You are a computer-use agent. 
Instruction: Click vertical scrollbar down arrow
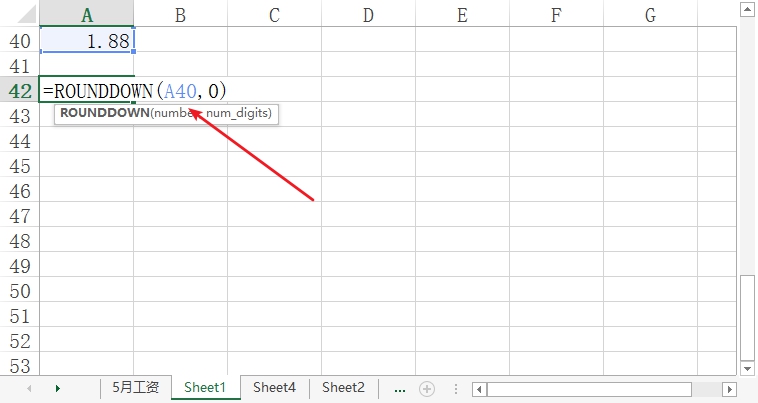click(747, 369)
